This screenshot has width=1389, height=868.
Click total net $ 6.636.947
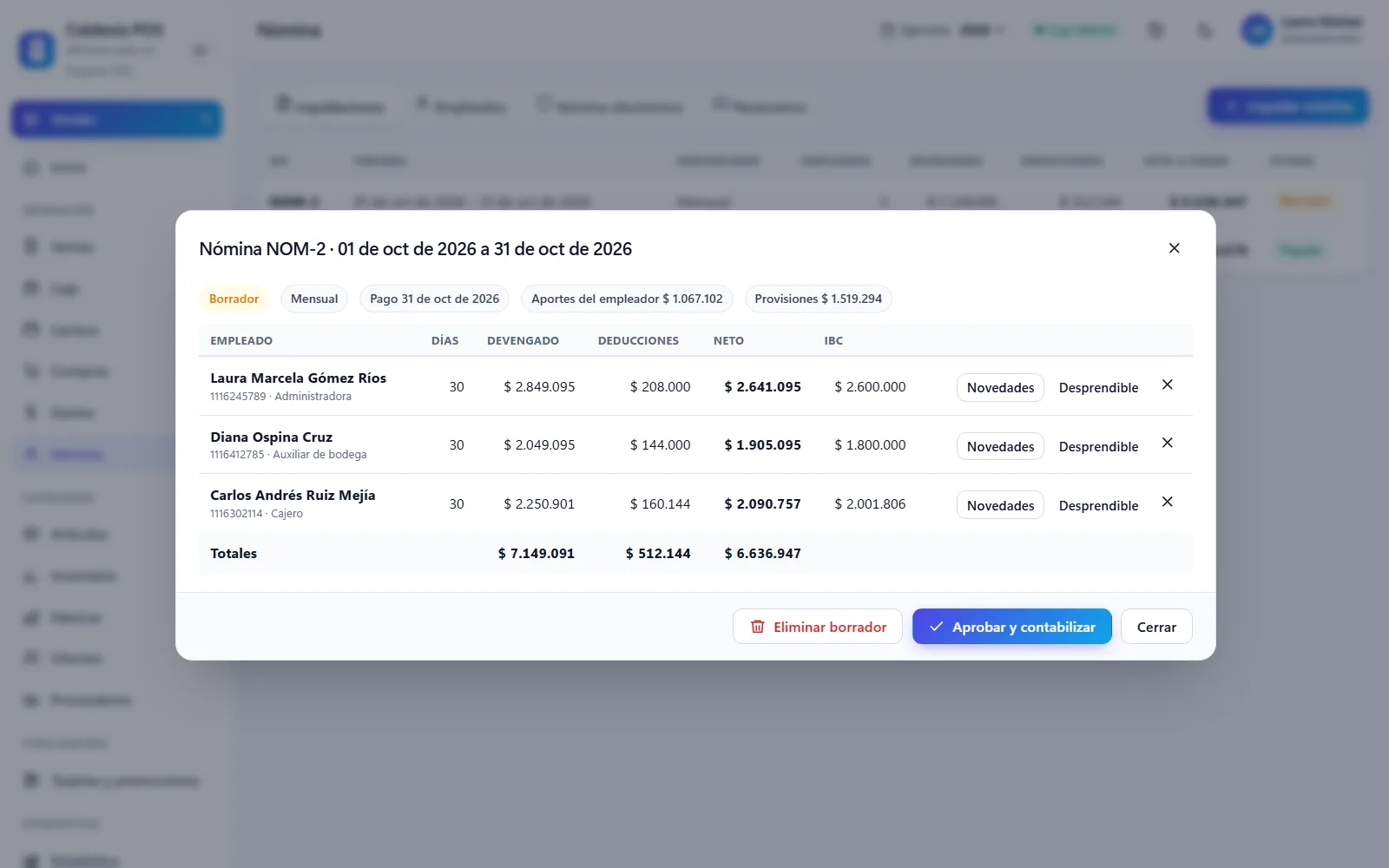point(762,553)
